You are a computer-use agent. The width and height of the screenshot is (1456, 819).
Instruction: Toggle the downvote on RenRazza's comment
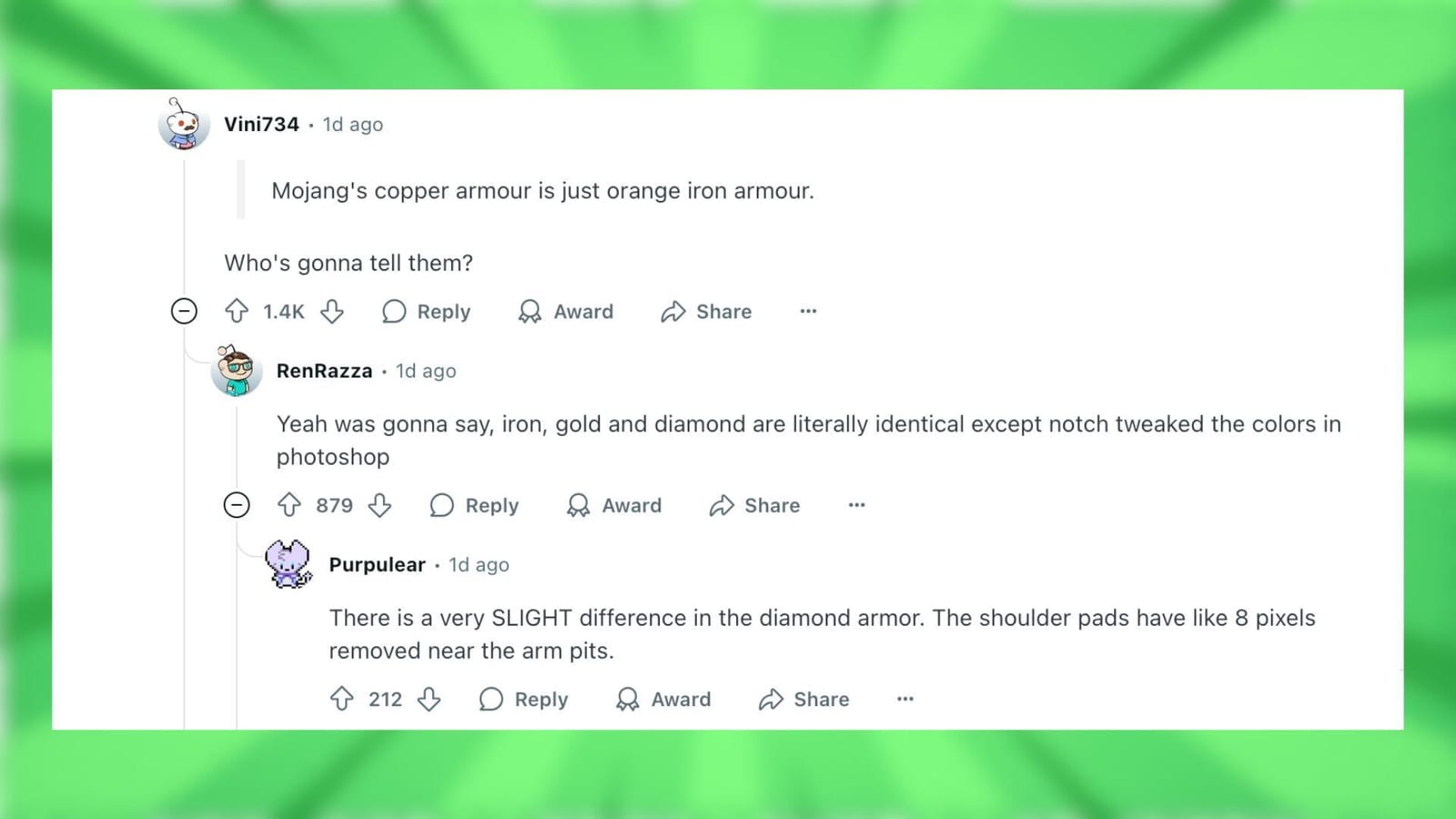tap(381, 505)
